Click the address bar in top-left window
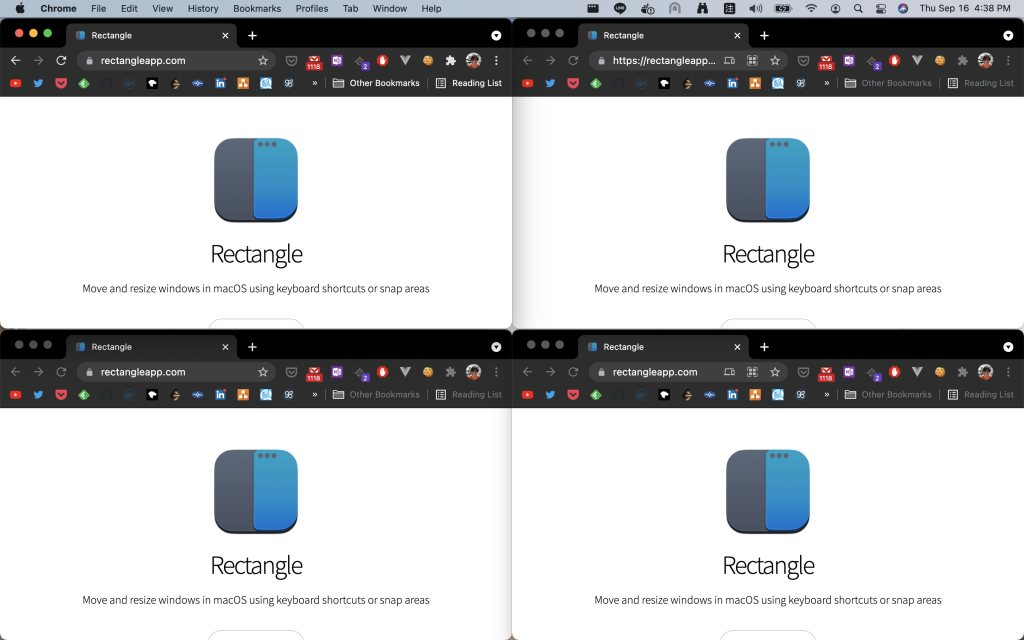Viewport: 1024px width, 640px height. pos(176,61)
